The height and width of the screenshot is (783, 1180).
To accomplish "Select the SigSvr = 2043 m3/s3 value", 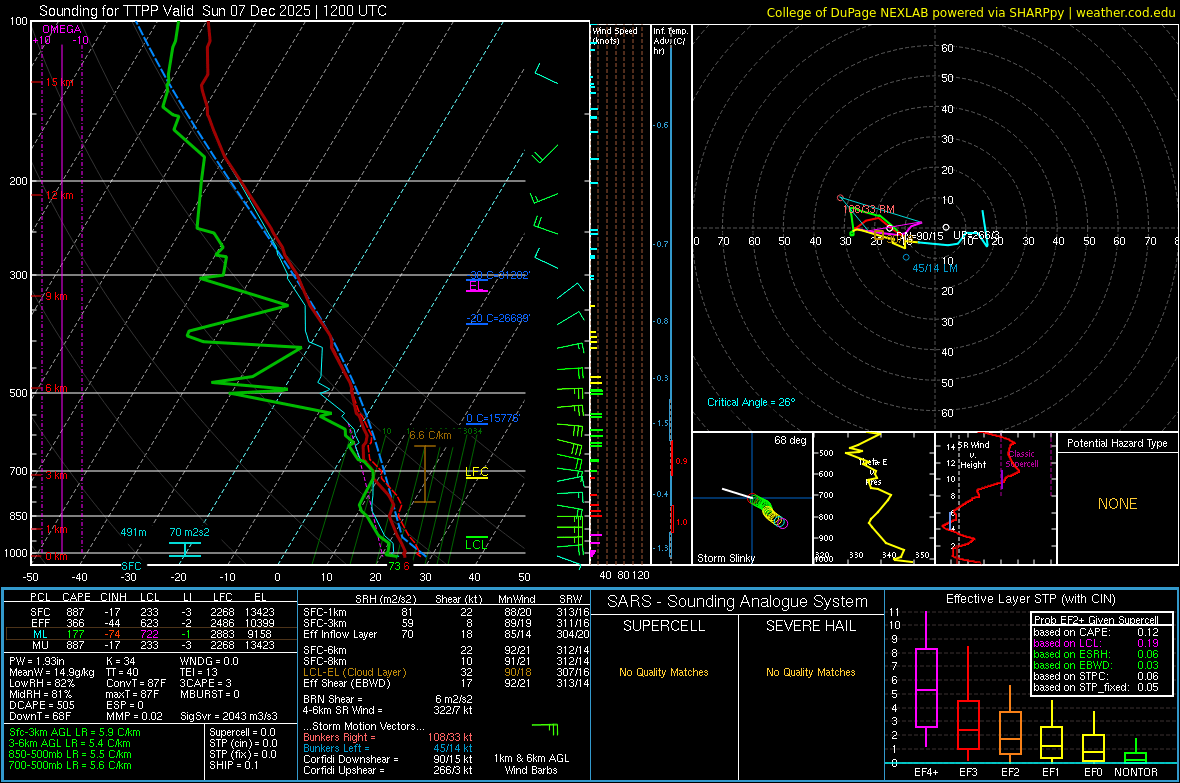I will pos(229,716).
